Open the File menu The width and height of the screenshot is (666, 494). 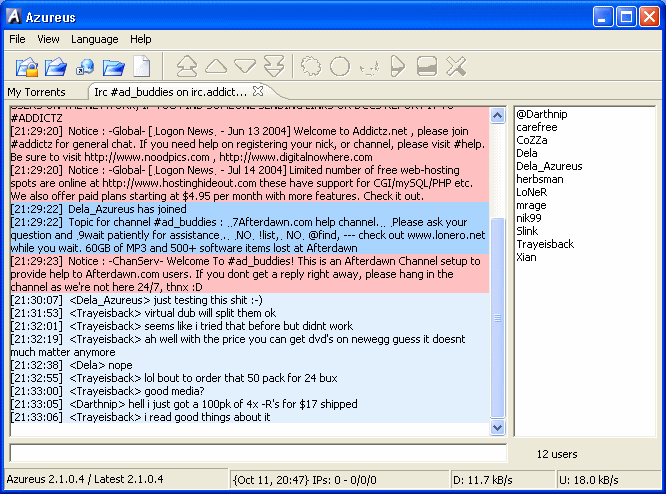17,39
